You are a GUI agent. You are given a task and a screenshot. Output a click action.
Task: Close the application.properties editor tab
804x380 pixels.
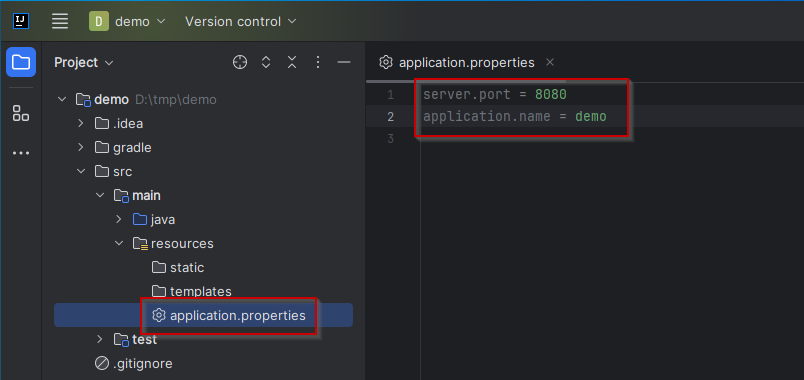[550, 62]
